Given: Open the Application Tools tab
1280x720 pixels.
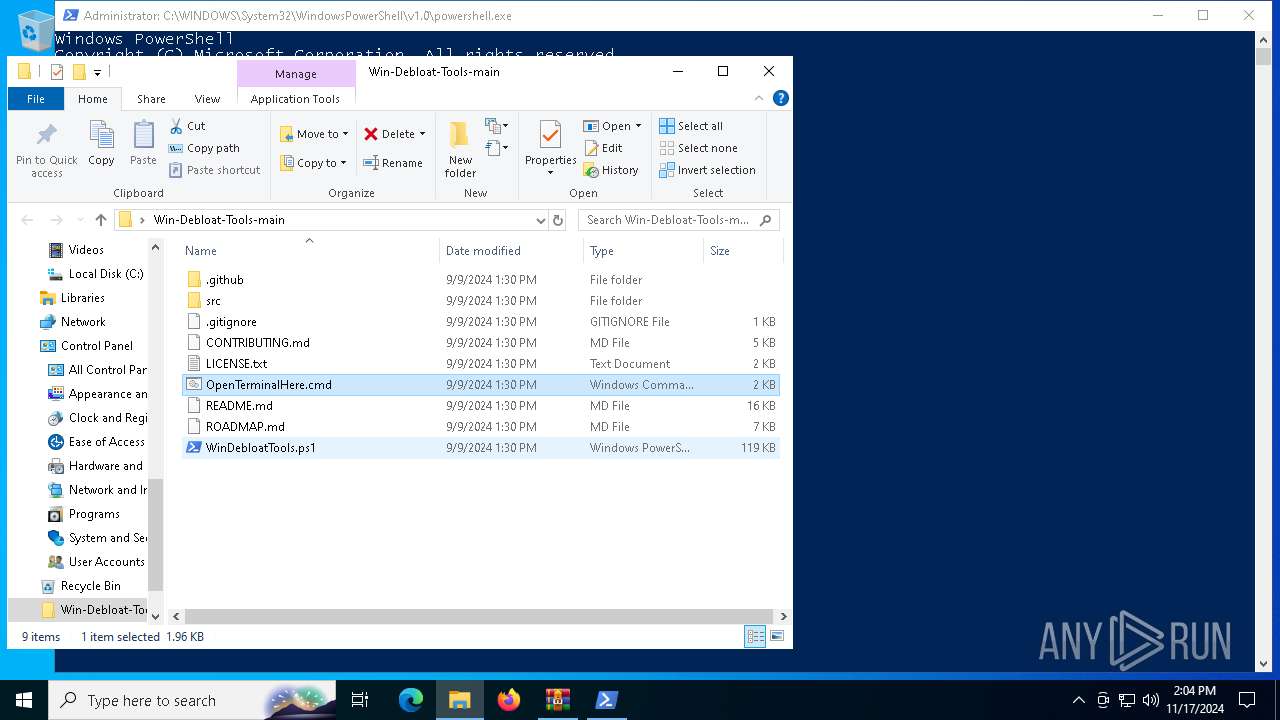Looking at the screenshot, I should click(295, 99).
